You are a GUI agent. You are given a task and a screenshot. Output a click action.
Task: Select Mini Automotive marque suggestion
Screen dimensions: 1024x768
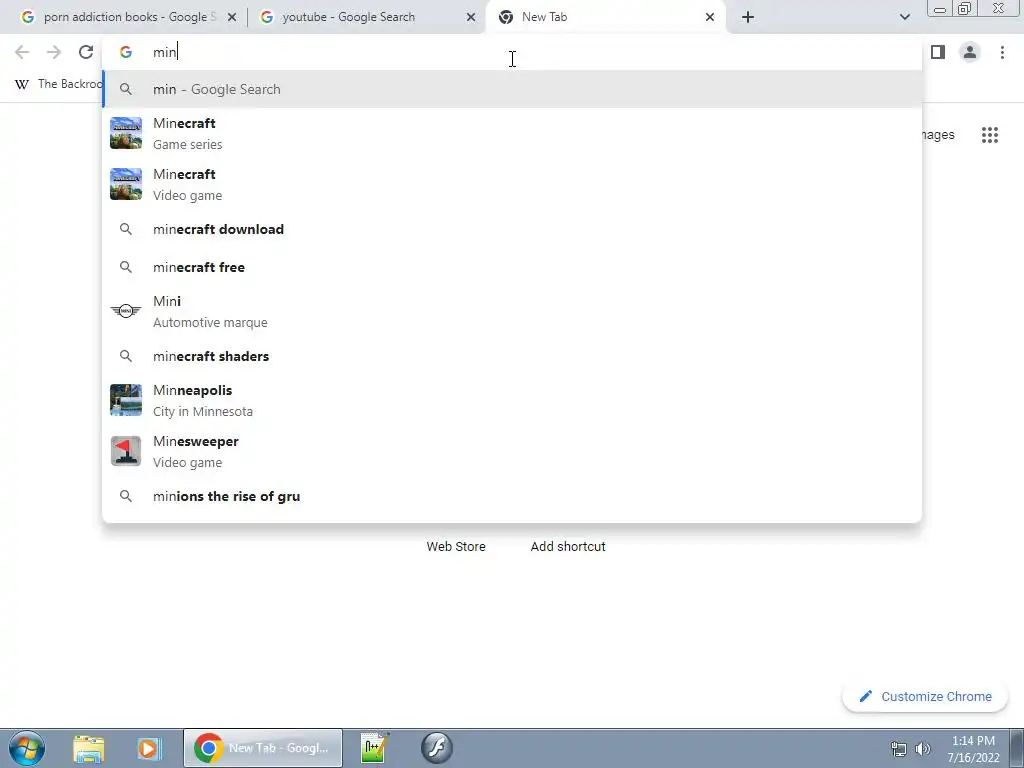tap(512, 311)
